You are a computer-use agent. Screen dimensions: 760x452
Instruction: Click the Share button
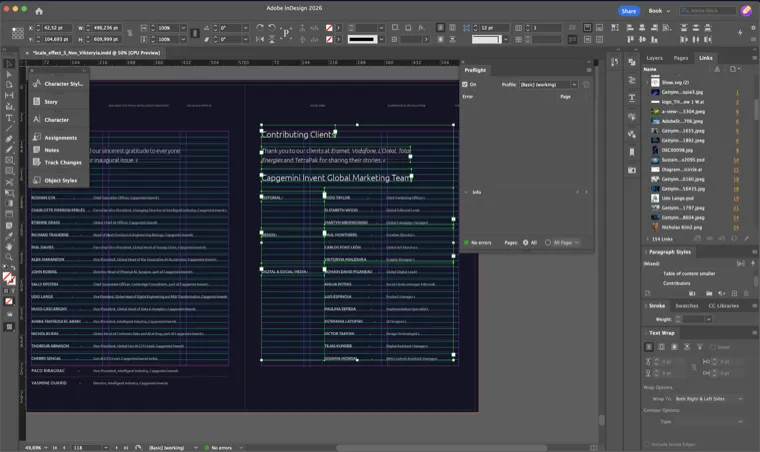point(629,11)
